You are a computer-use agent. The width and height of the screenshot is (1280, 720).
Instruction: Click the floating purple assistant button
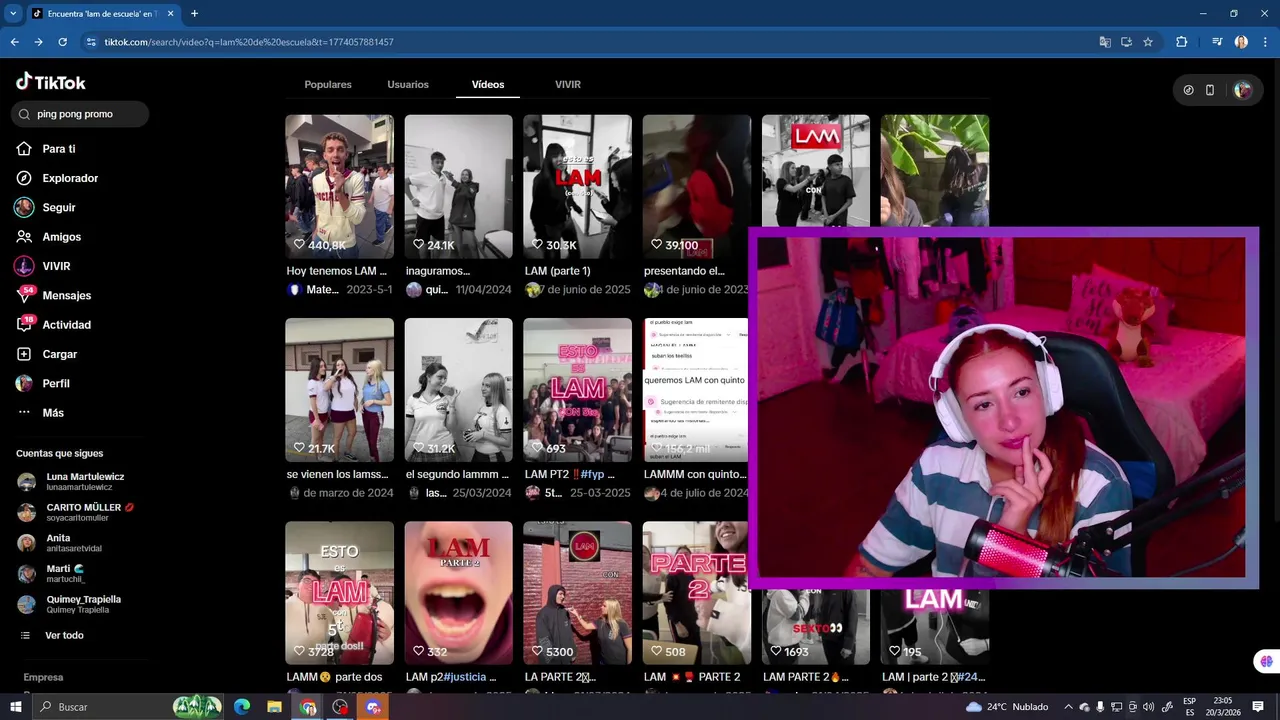pyautogui.click(x=1267, y=661)
